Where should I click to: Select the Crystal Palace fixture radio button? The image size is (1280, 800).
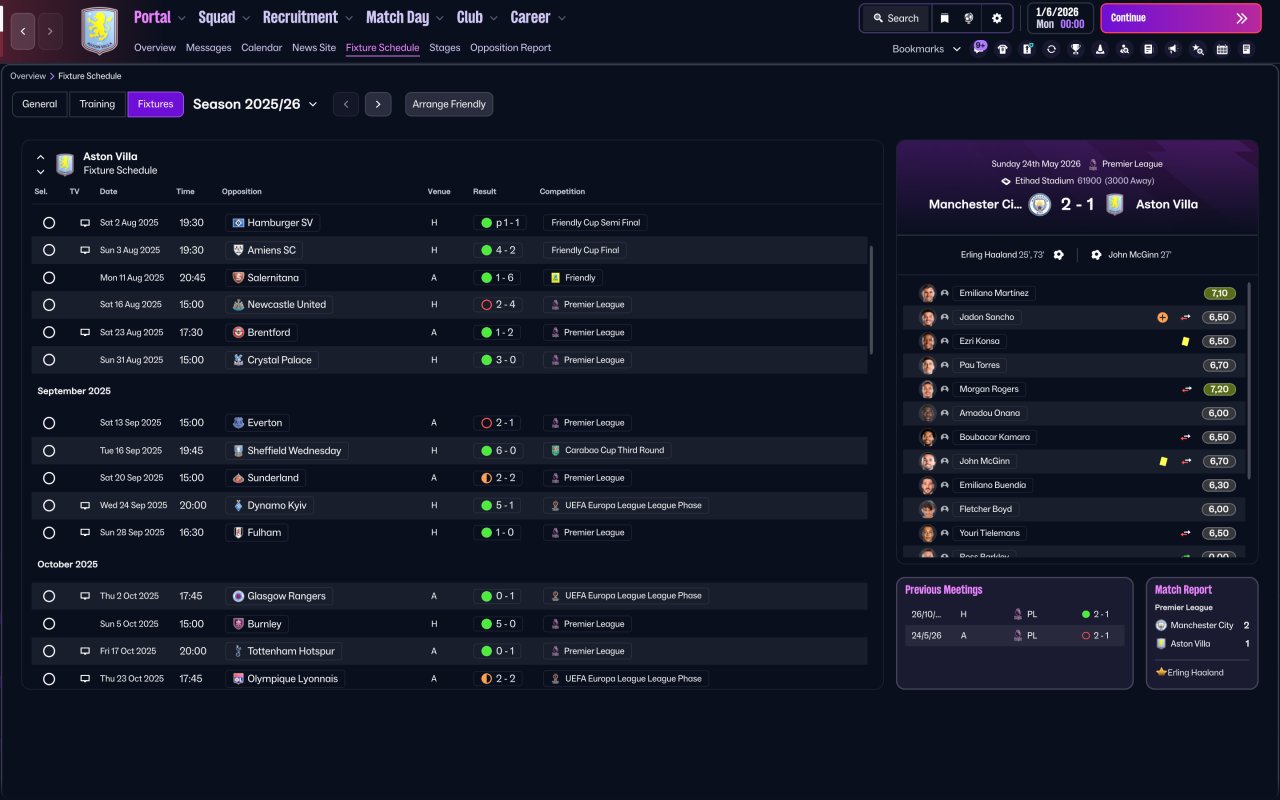tap(49, 360)
